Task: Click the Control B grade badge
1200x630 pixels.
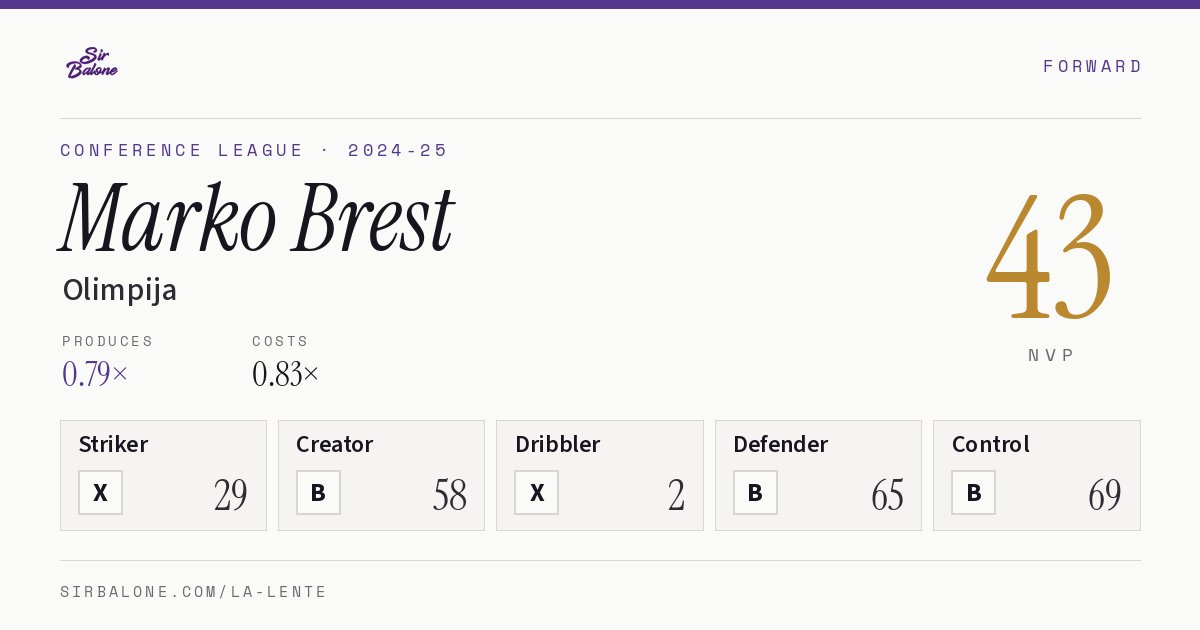Action: pos(973,492)
